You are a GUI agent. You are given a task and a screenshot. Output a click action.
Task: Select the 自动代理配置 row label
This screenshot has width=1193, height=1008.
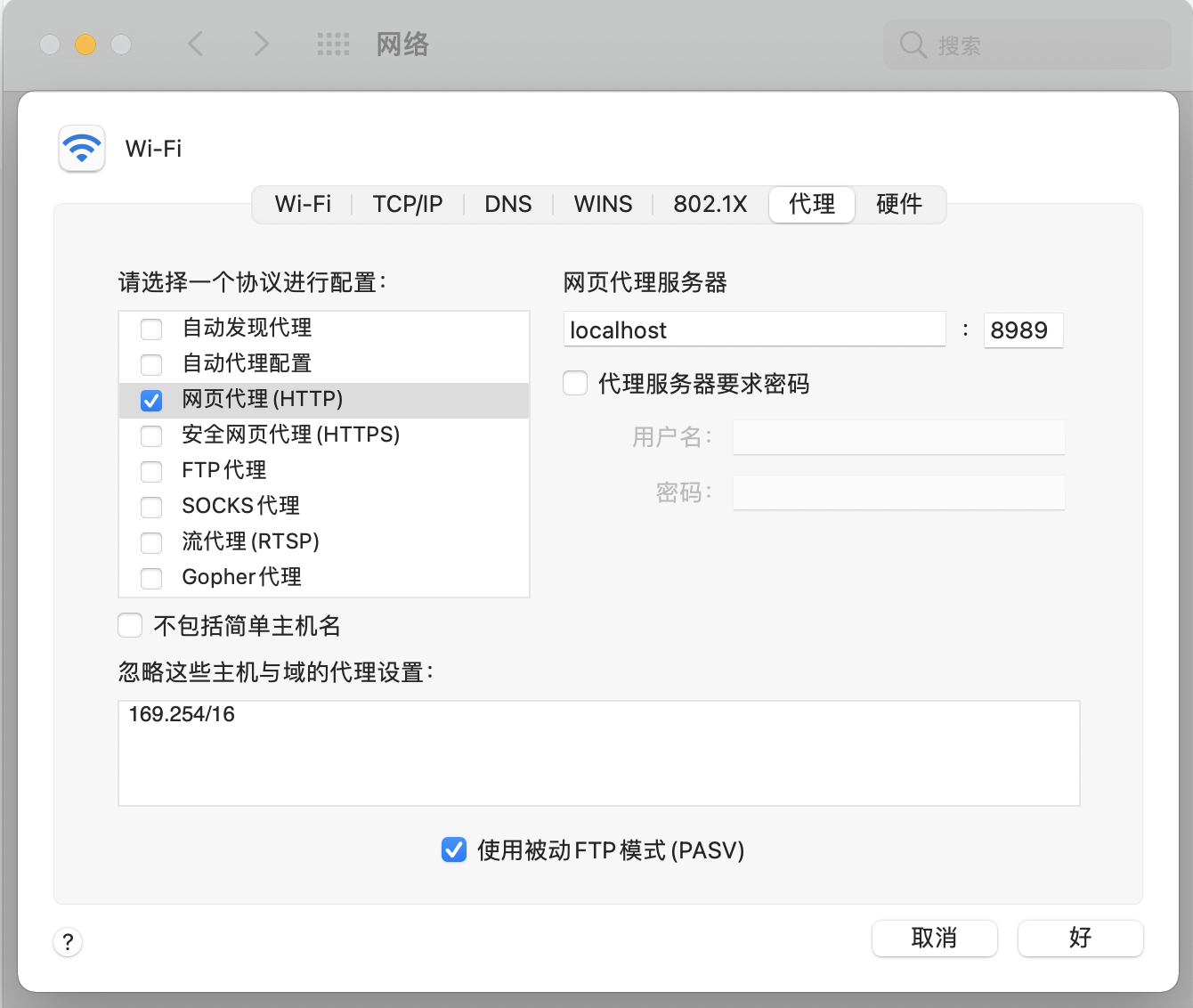[248, 363]
